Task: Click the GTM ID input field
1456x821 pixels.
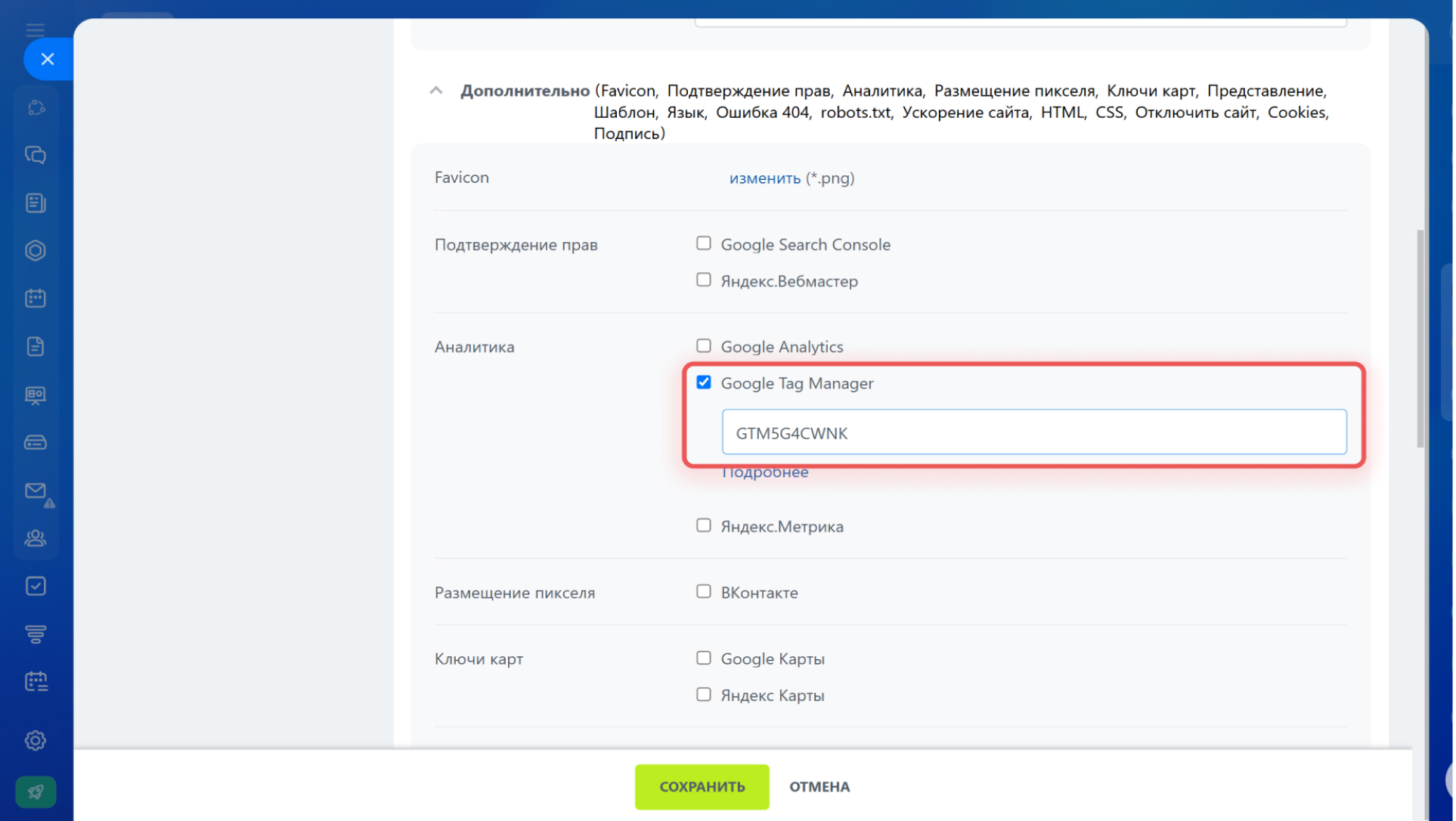Action: [x=1033, y=432]
